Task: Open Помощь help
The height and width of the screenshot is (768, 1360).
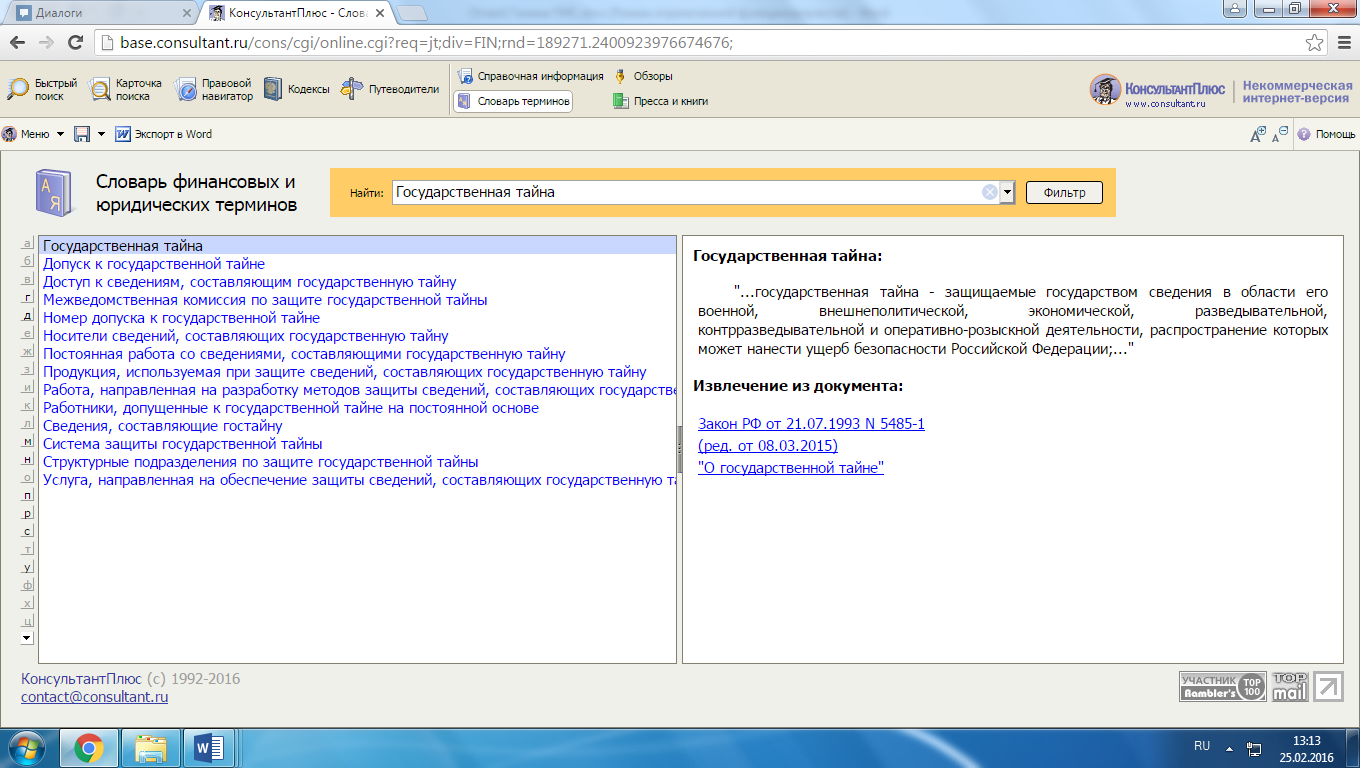Action: click(1327, 134)
